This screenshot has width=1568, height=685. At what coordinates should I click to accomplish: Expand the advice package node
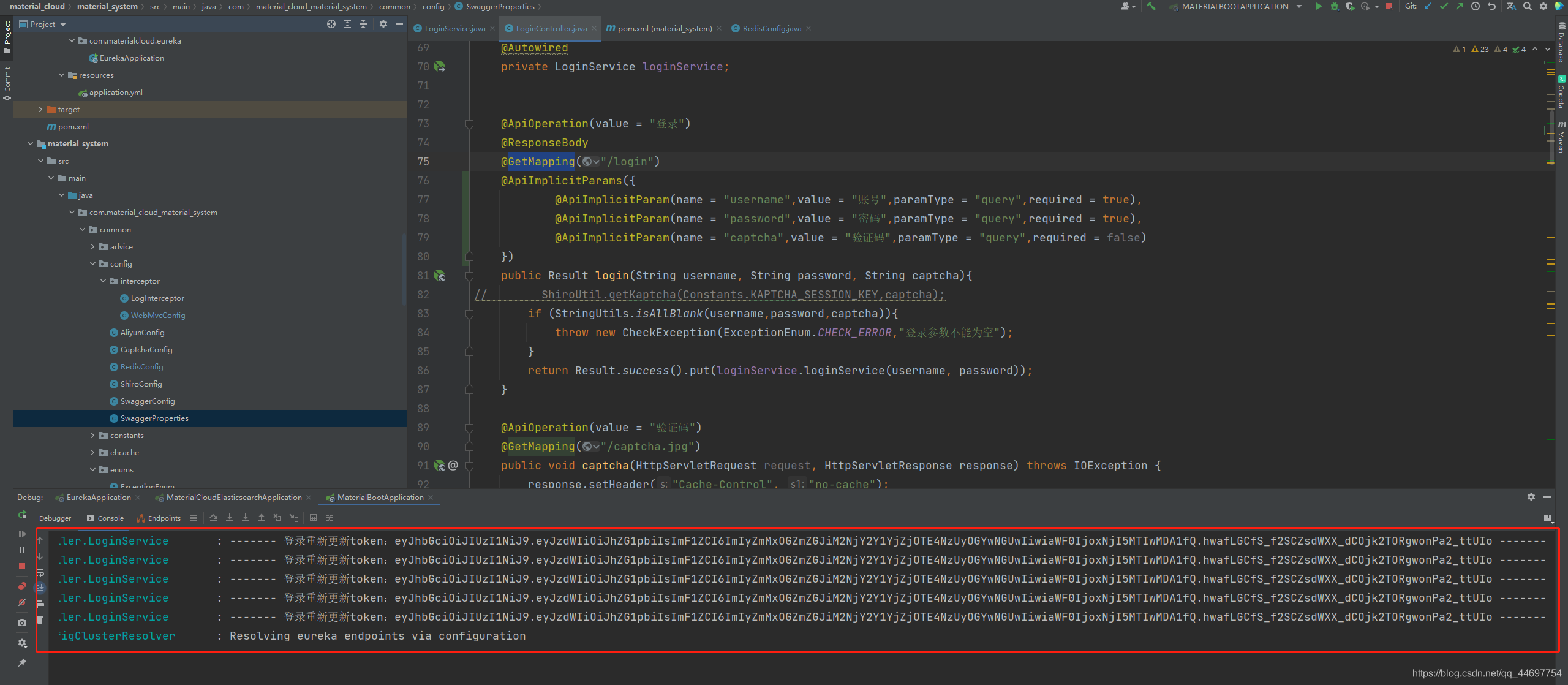point(92,247)
